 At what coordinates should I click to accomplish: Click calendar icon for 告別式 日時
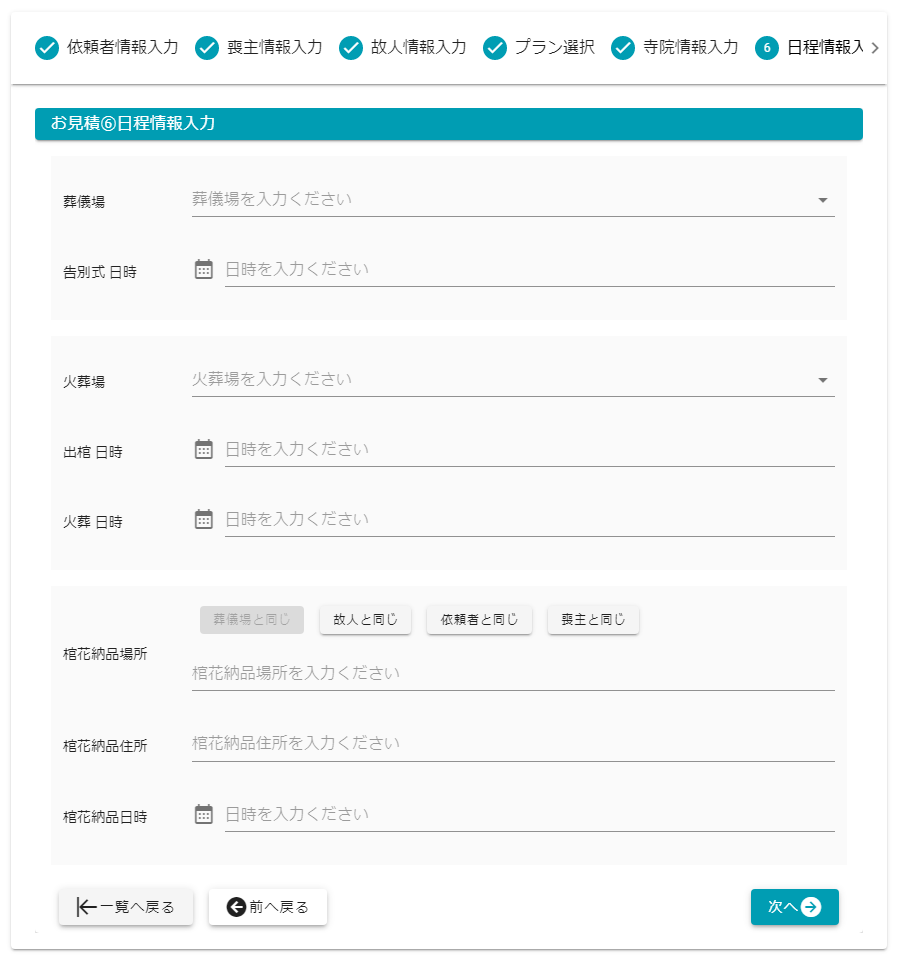204,269
